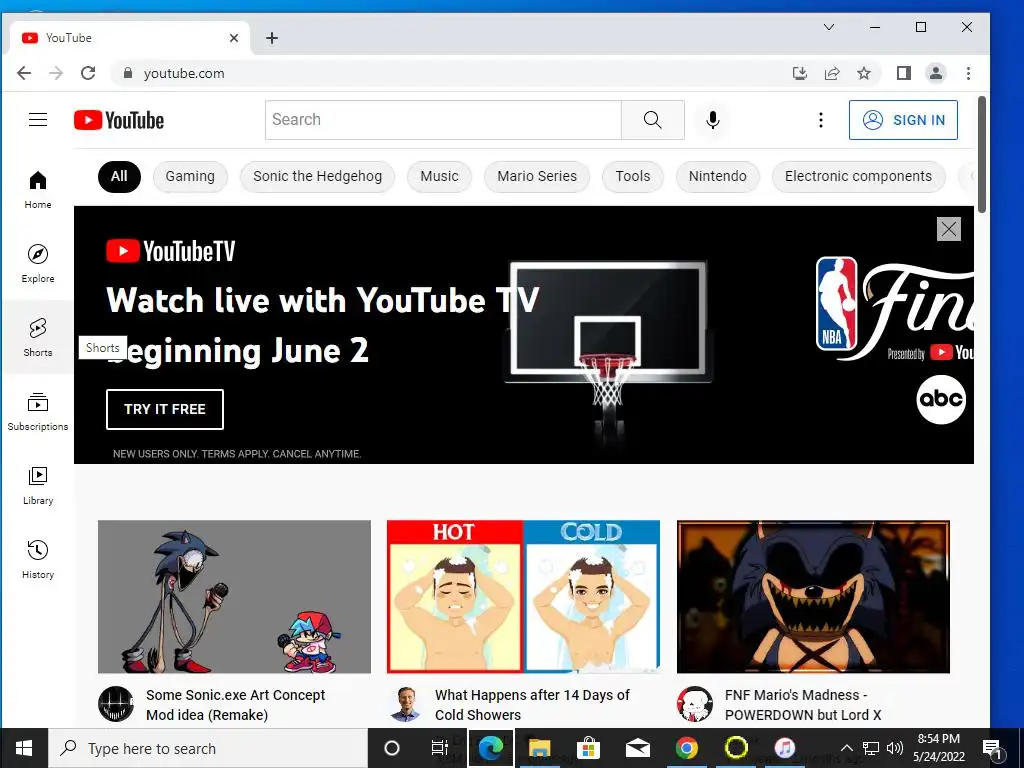Open Sonic.exe video channel avatar
Screen dimensions: 1024x768
point(116,704)
